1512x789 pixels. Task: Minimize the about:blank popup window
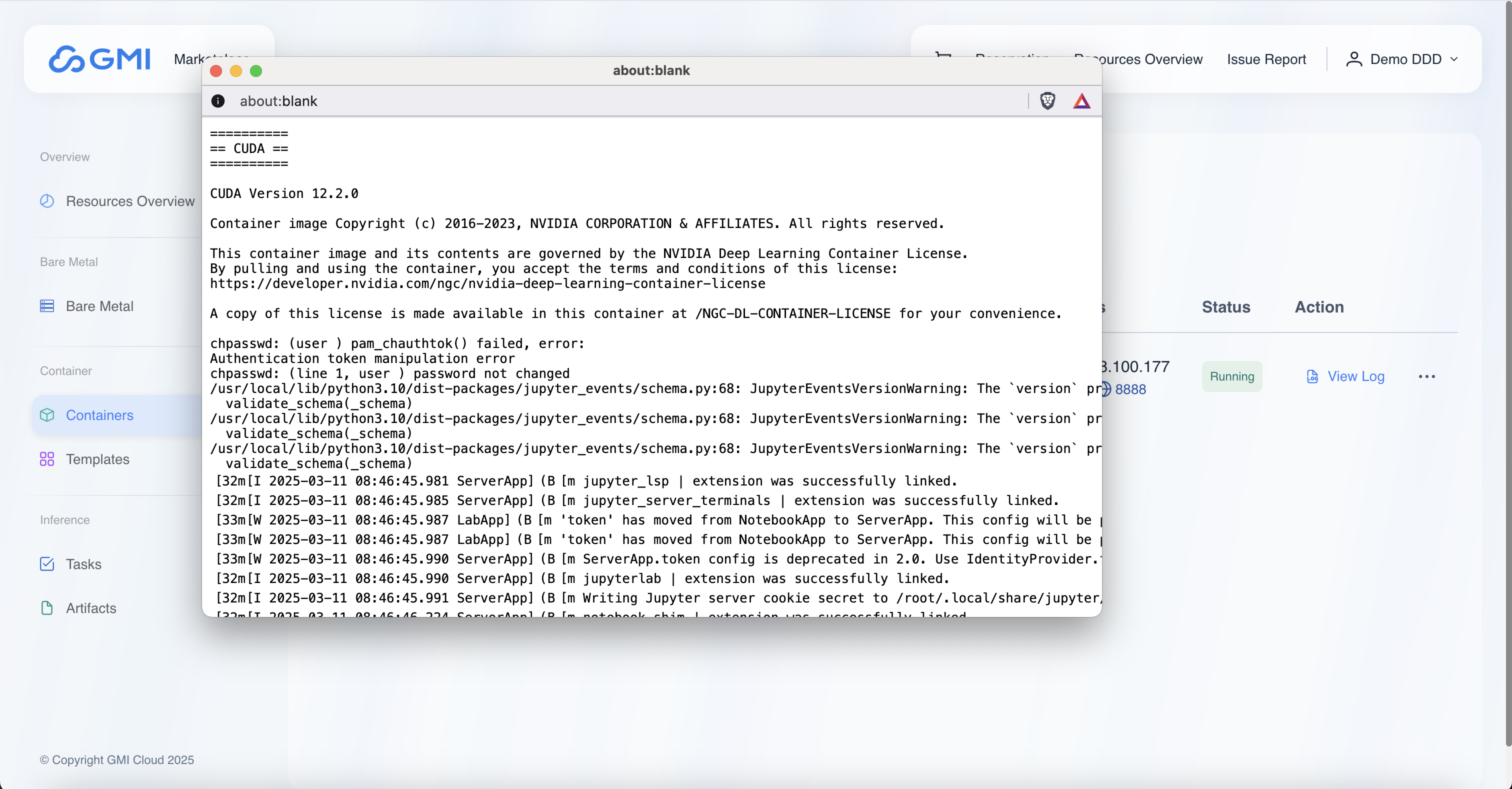(236, 71)
